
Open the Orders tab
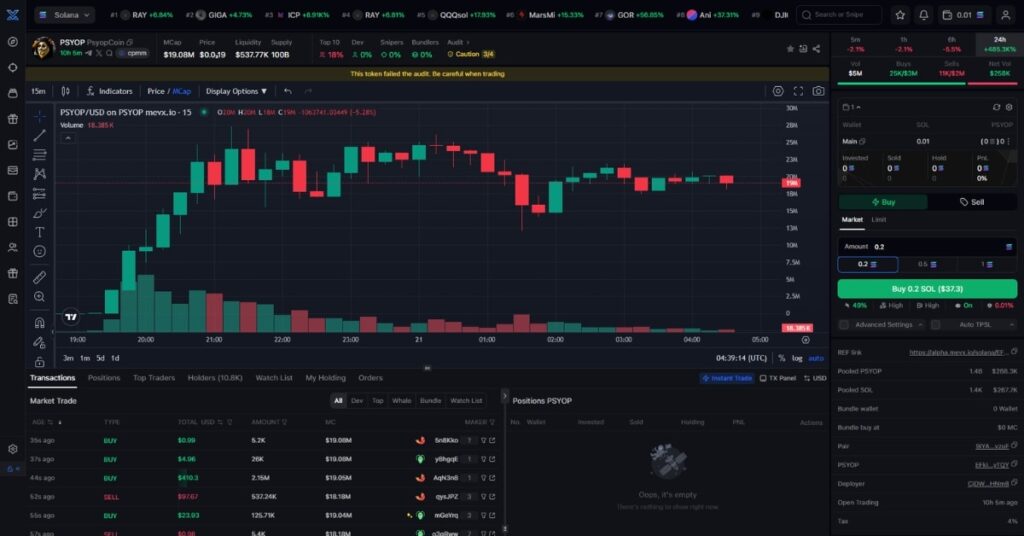(370, 378)
